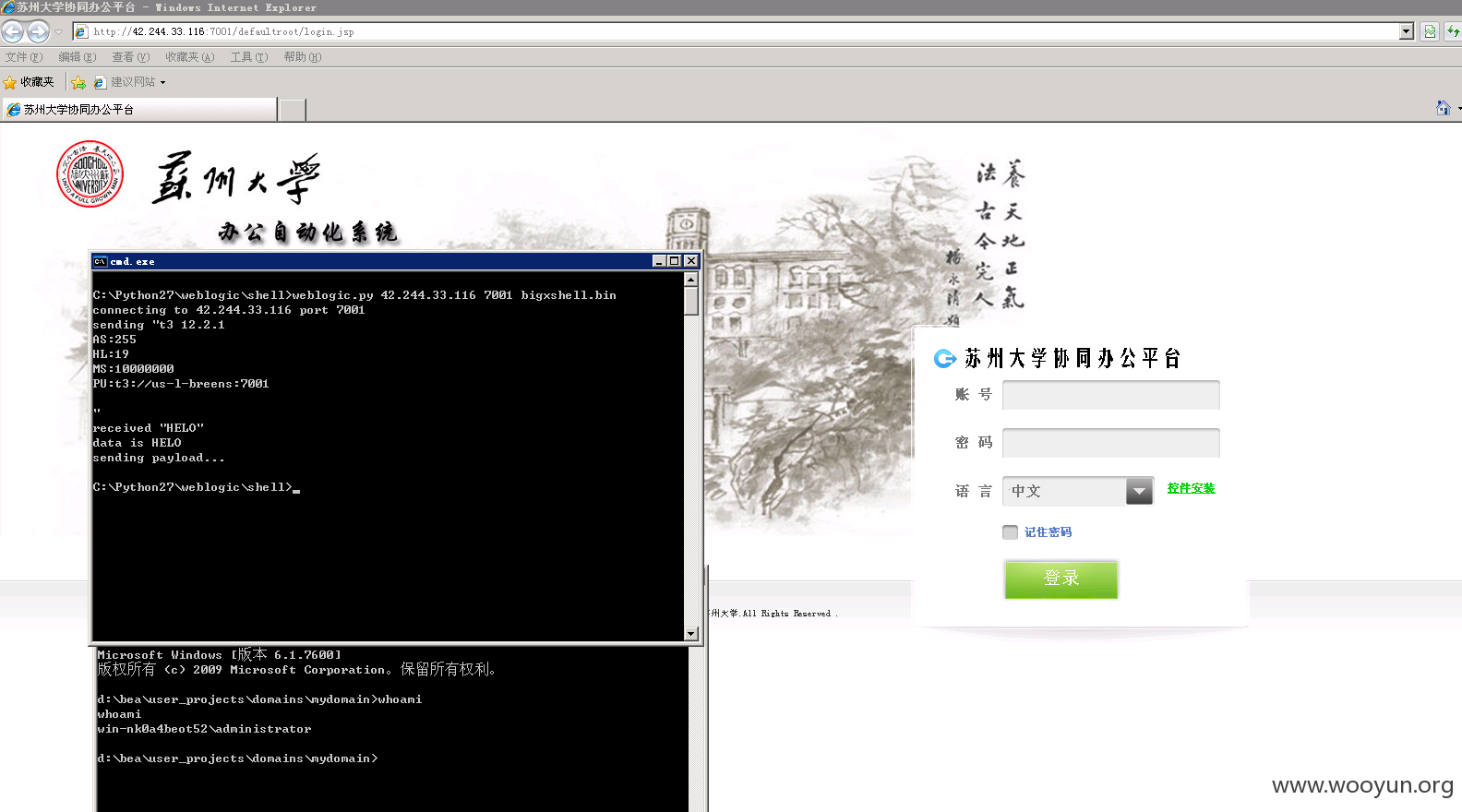Click the cmd.exe title bar icon
Screen dimensions: 1462x812
pyautogui.click(x=100, y=261)
